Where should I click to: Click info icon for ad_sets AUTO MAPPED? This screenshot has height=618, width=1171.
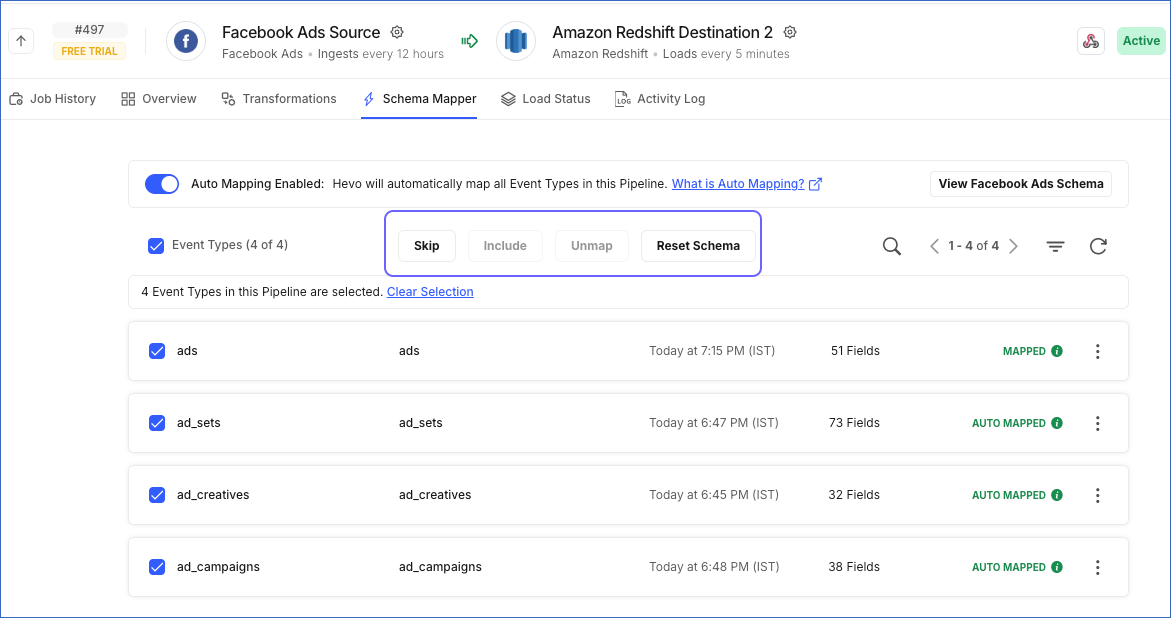(x=1057, y=422)
